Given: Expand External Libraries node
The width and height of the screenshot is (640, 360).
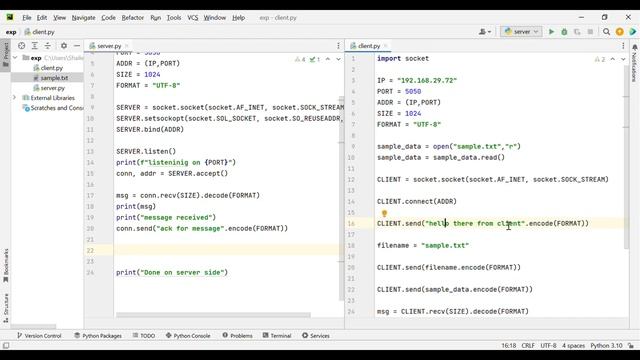Looking at the screenshot, I should pyautogui.click(x=15, y=98).
